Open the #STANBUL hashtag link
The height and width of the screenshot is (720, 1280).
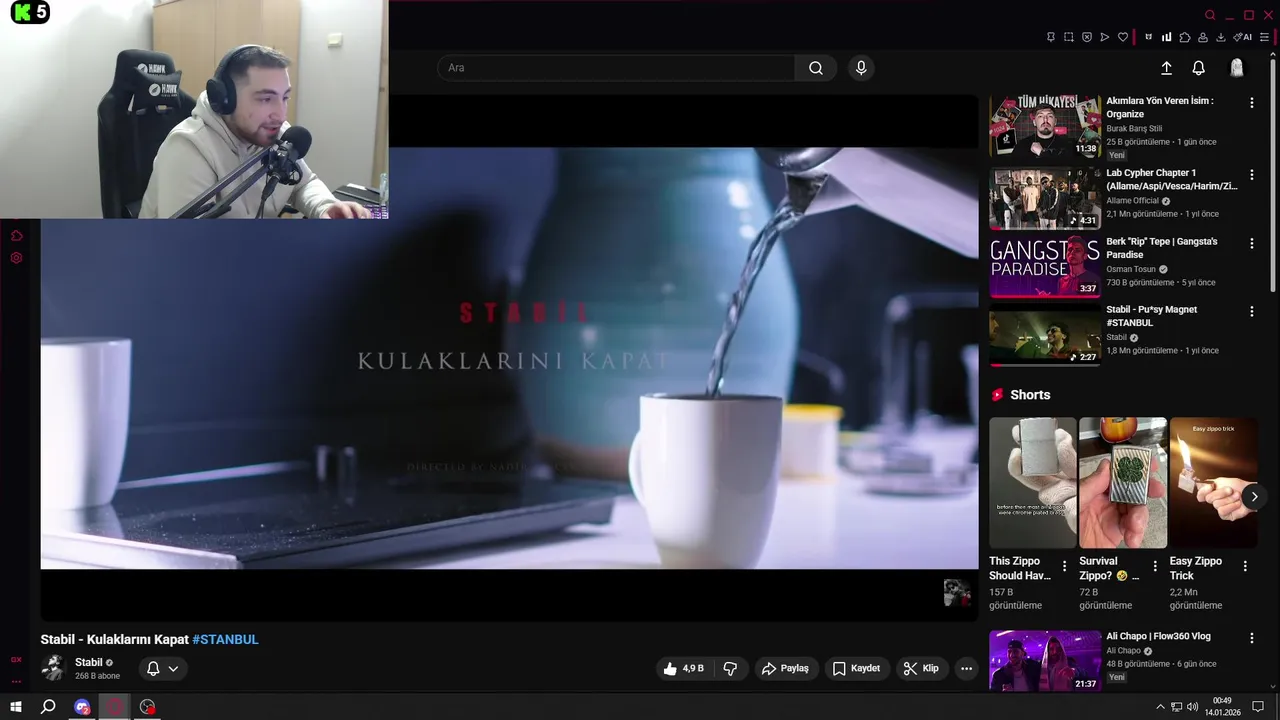click(x=225, y=639)
